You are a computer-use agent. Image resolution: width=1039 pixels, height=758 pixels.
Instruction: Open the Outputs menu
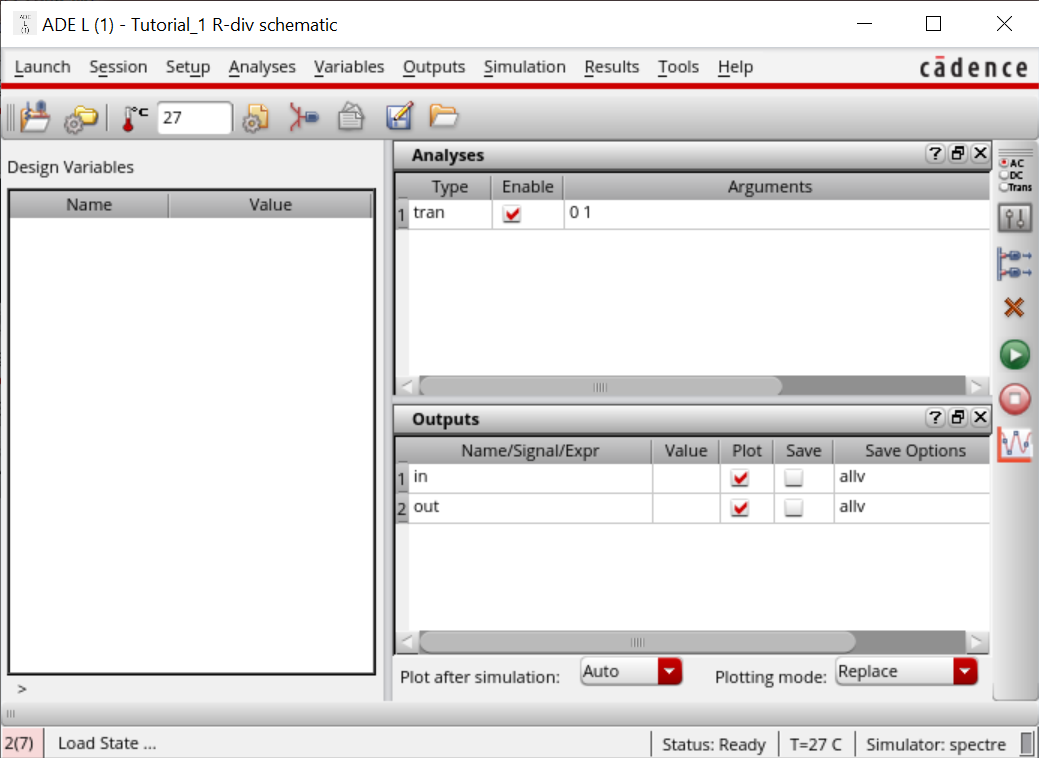434,67
